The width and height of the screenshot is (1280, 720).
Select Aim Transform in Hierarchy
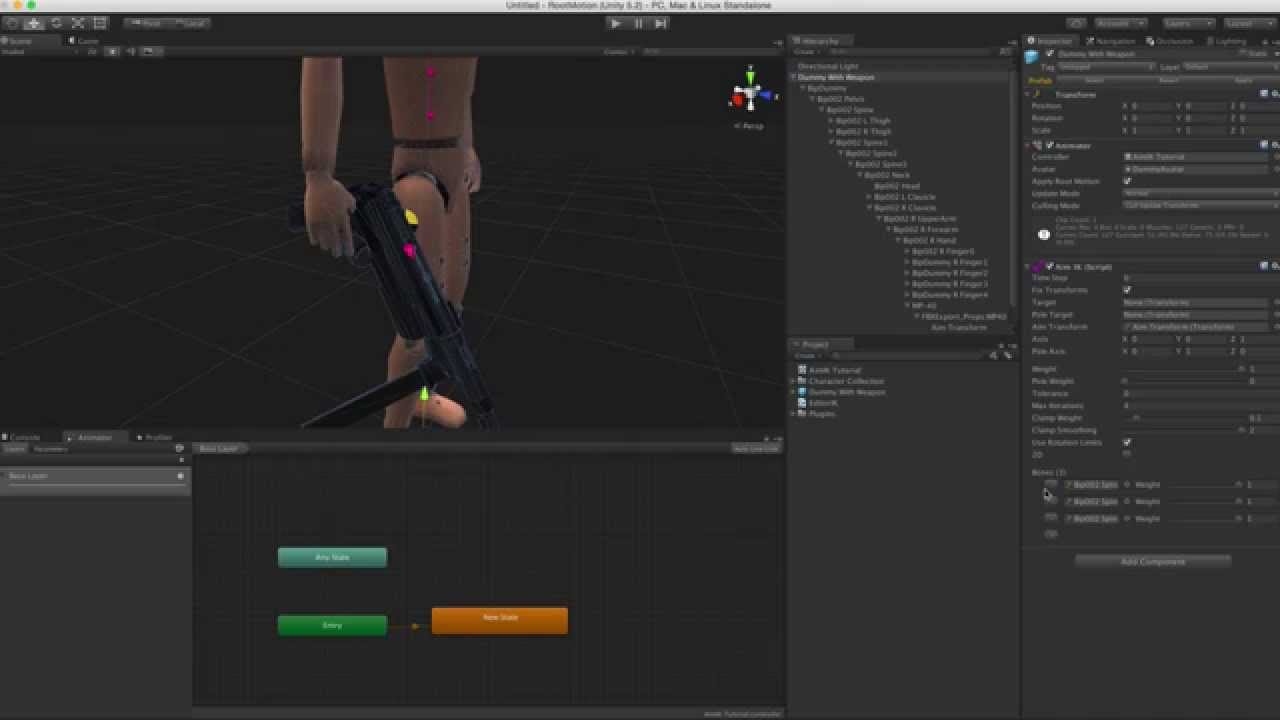[959, 327]
